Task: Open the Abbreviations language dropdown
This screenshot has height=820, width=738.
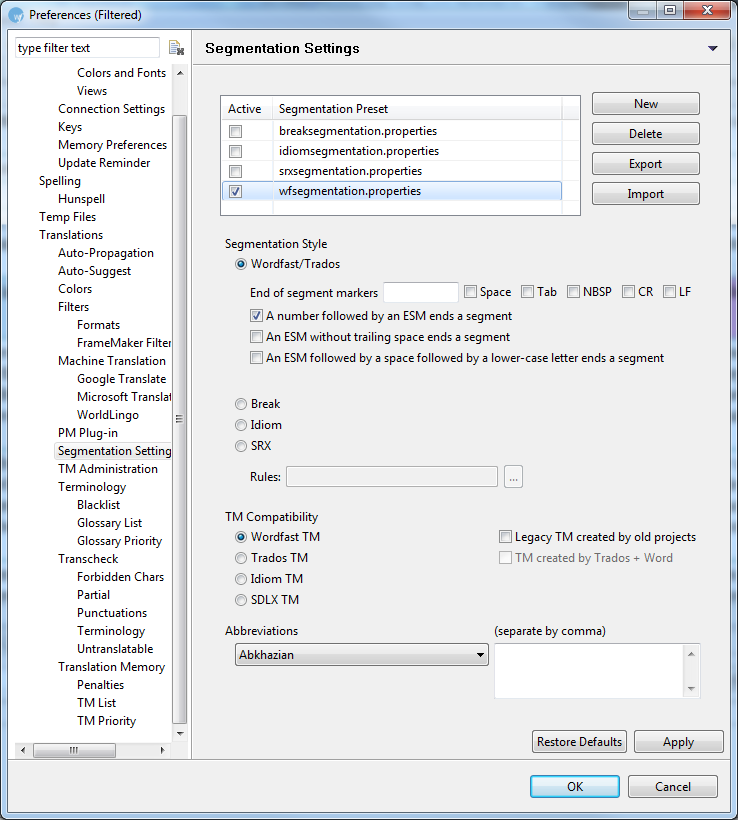Action: 361,656
